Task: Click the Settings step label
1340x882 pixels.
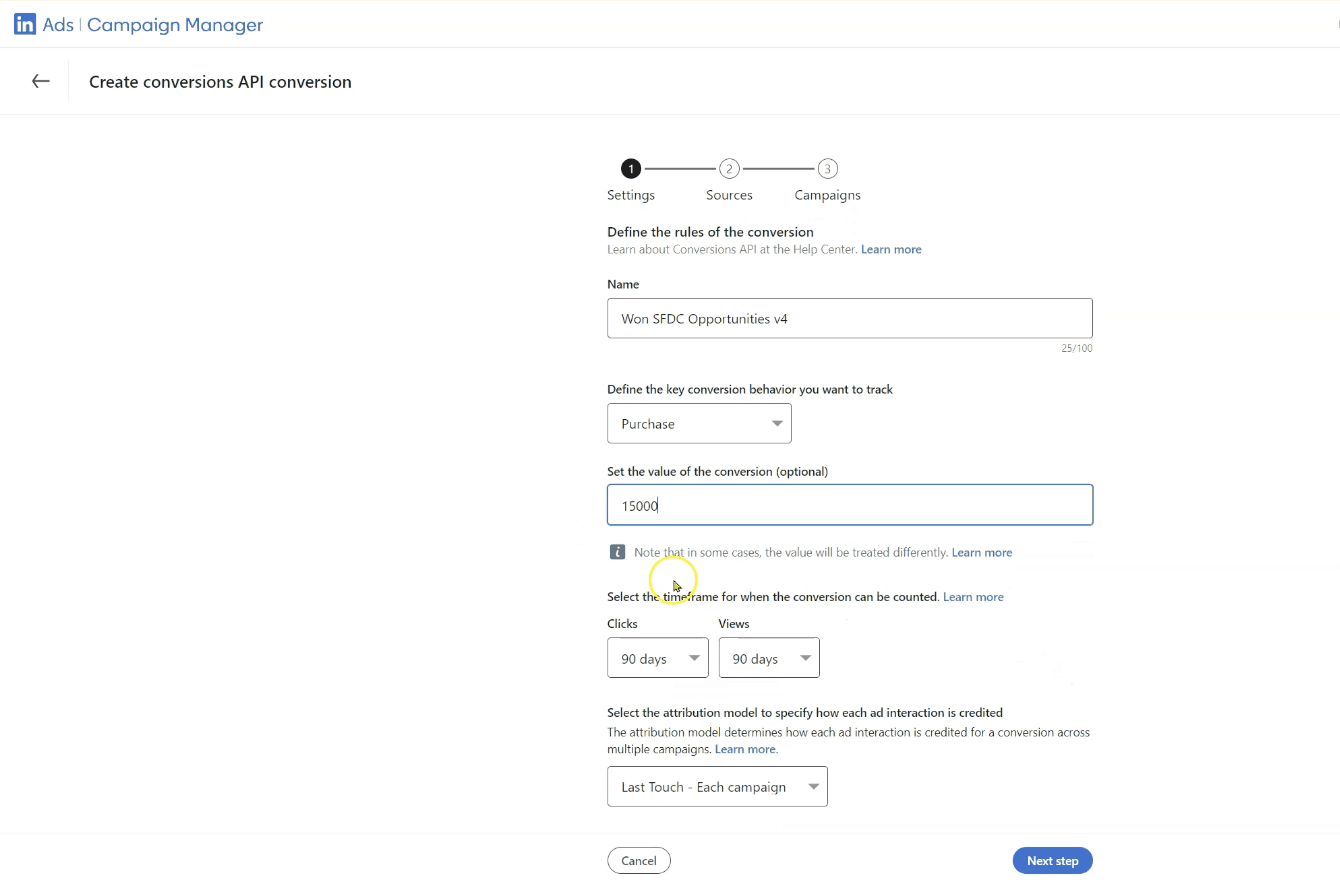Action: click(x=630, y=195)
